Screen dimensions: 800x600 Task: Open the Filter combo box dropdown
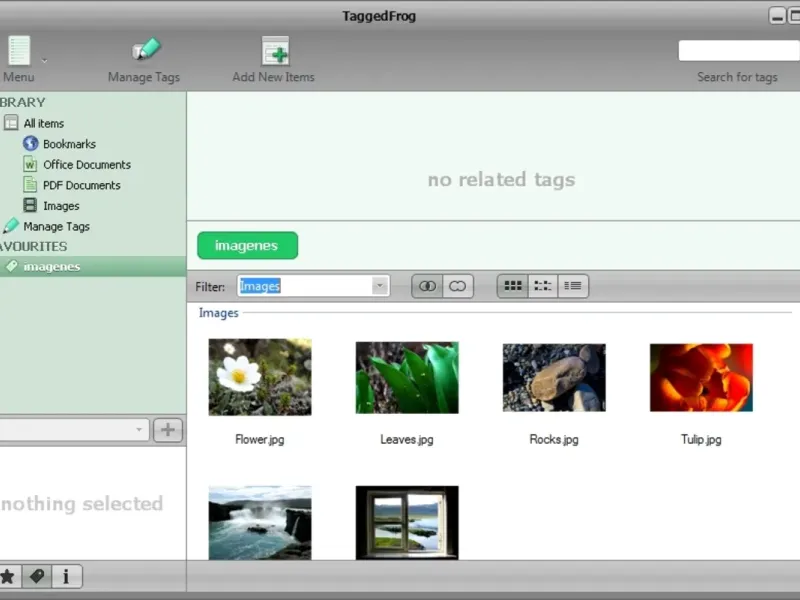pos(380,286)
